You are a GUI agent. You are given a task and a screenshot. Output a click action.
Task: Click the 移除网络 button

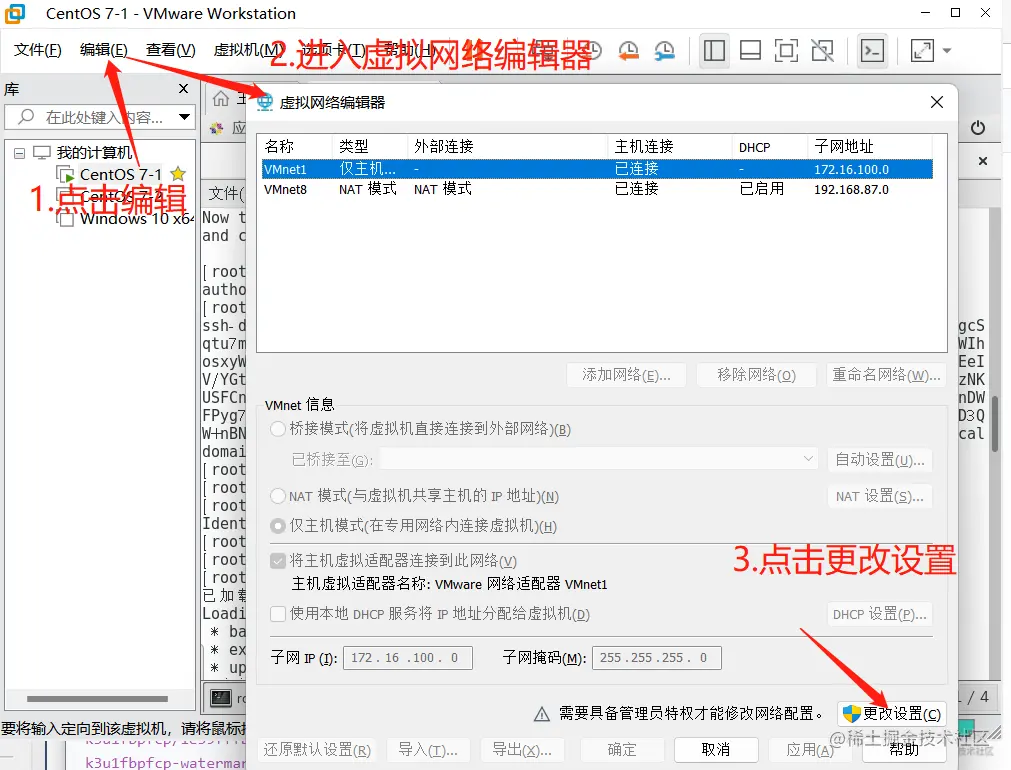[x=756, y=375]
